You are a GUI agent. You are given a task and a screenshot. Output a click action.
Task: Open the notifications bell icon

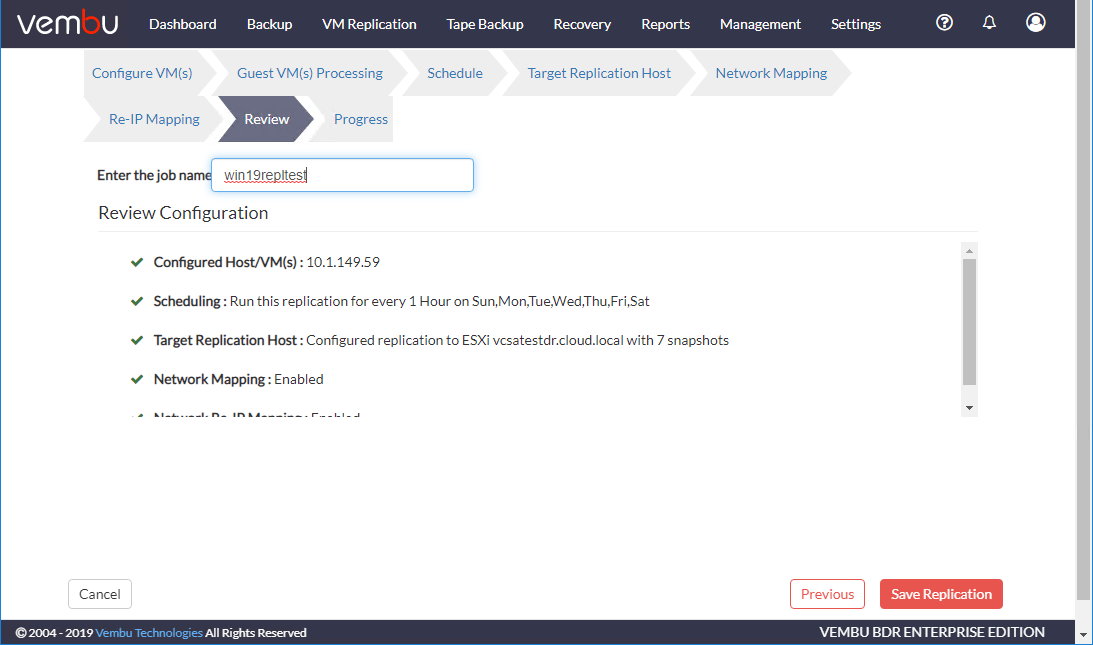(x=989, y=23)
